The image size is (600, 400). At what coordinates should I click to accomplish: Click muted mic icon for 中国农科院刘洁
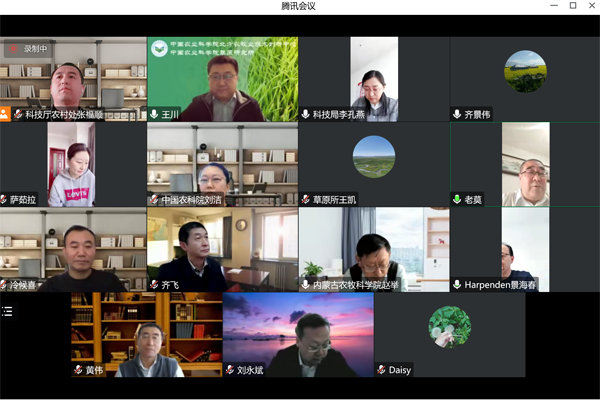point(154,199)
